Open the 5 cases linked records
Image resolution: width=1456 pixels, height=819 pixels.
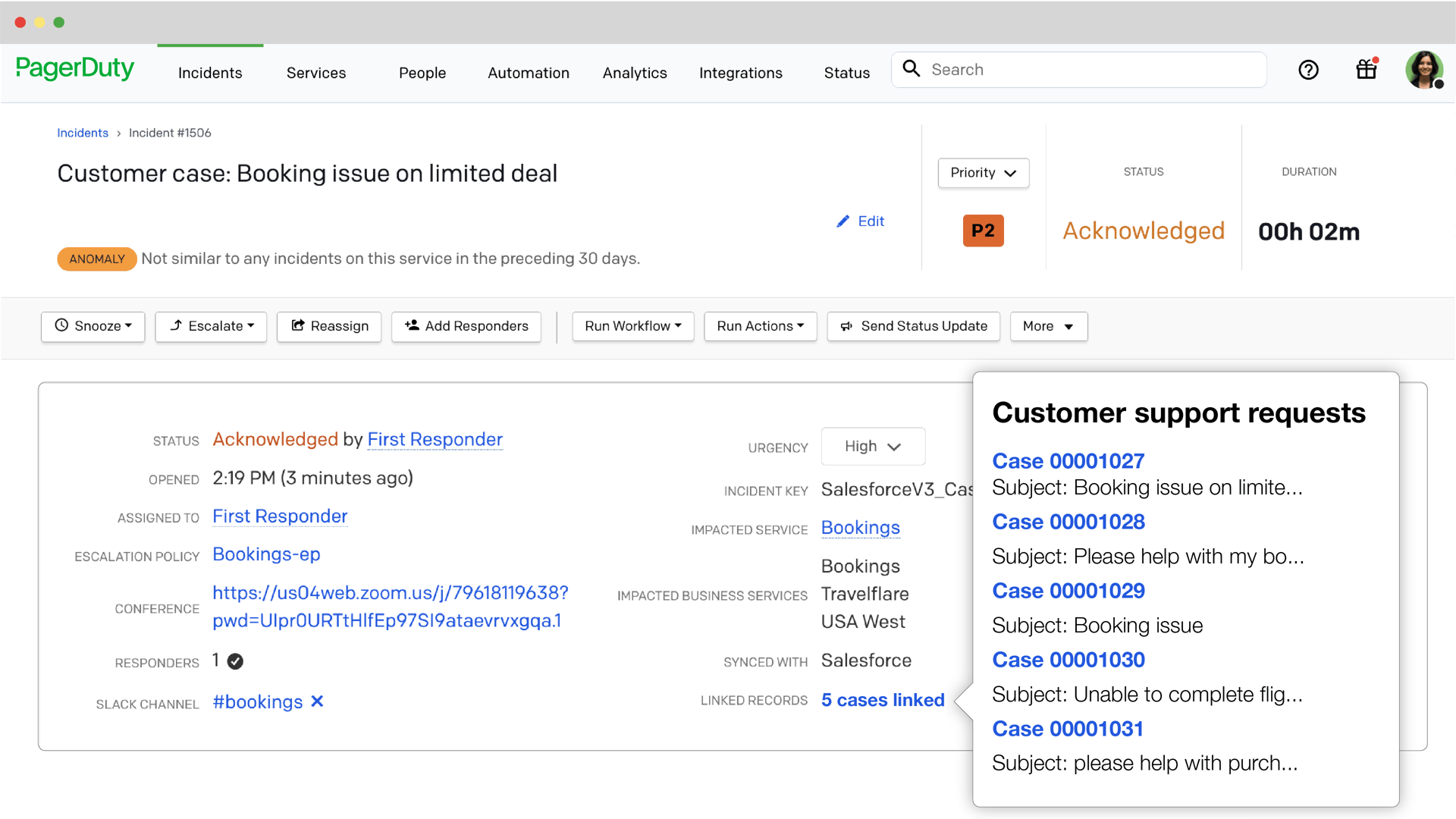tap(882, 700)
